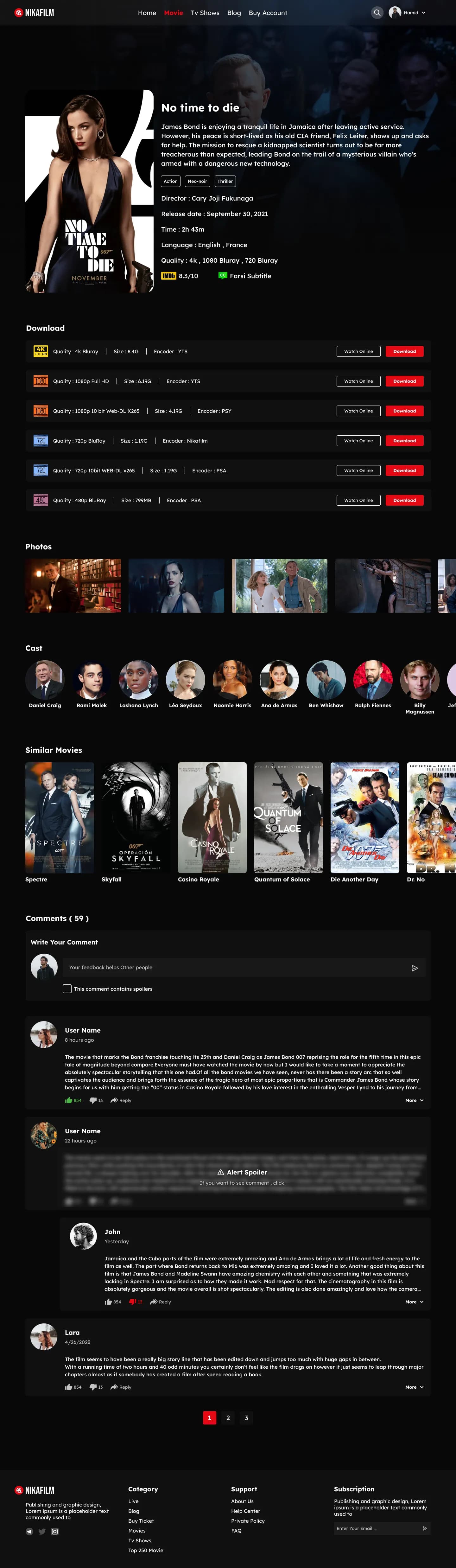Expand More on John's comment
The width and height of the screenshot is (456, 1568).
(415, 1302)
